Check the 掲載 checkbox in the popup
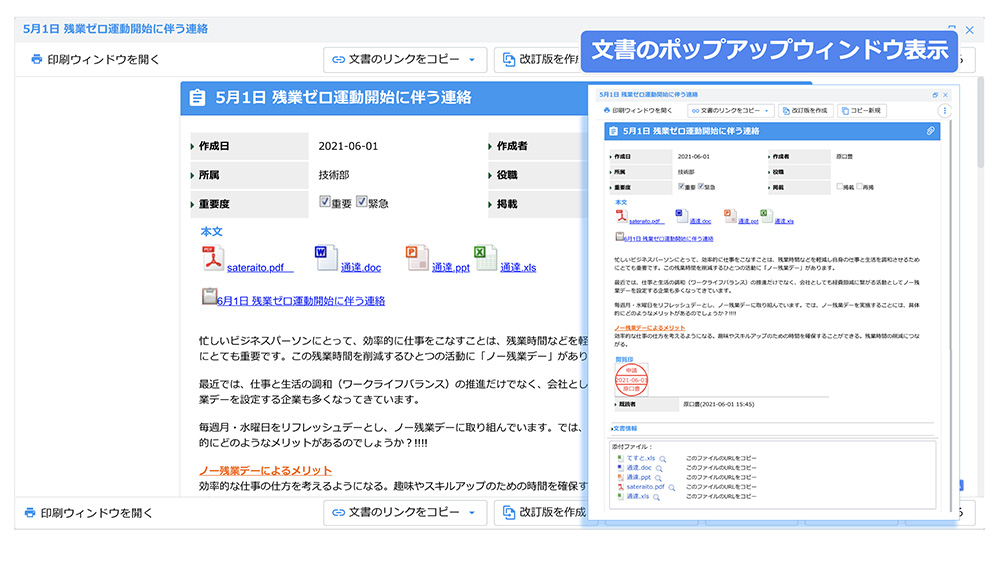 840,187
